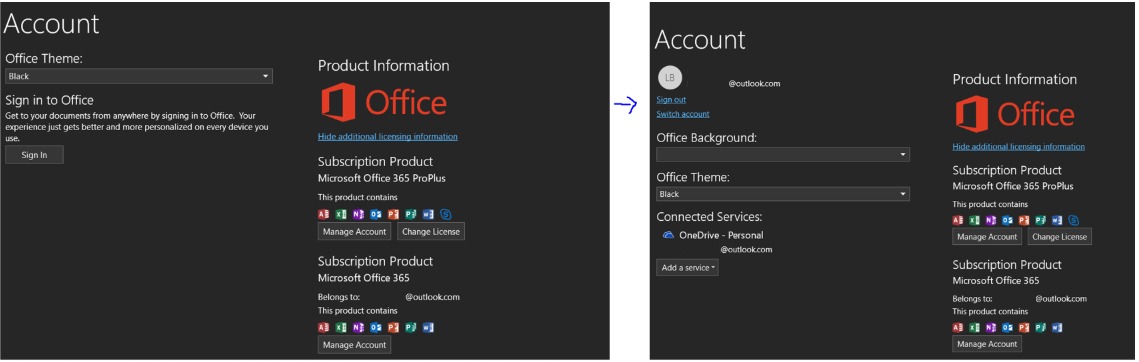The height and width of the screenshot is (362, 1139).
Task: Click the OneDrive cloud icon under Connected Services
Action: pyautogui.click(x=668, y=235)
